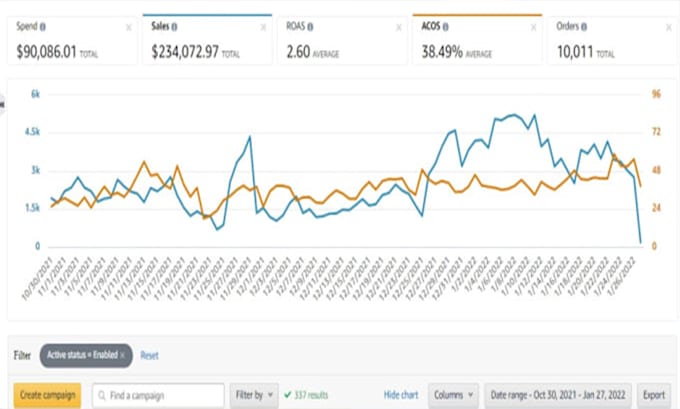The image size is (680, 409).
Task: Remove the Spend metric card
Action: (129, 27)
